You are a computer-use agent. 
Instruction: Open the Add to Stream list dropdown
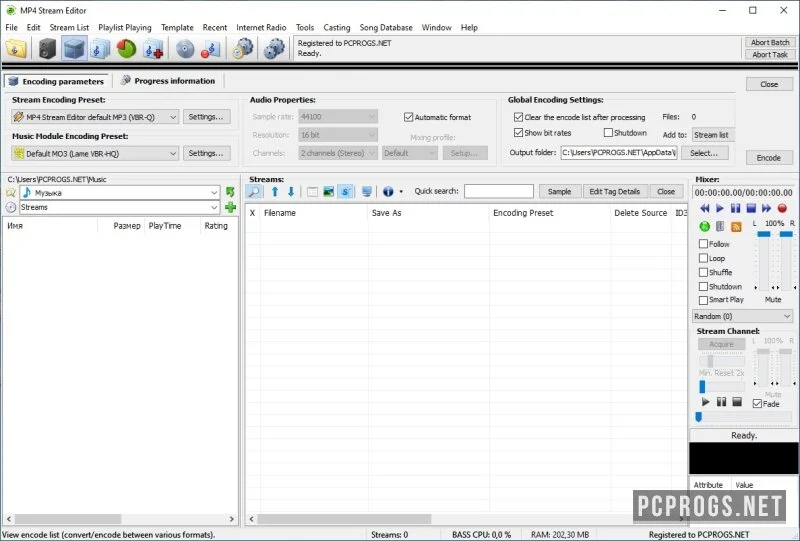[x=713, y=135]
